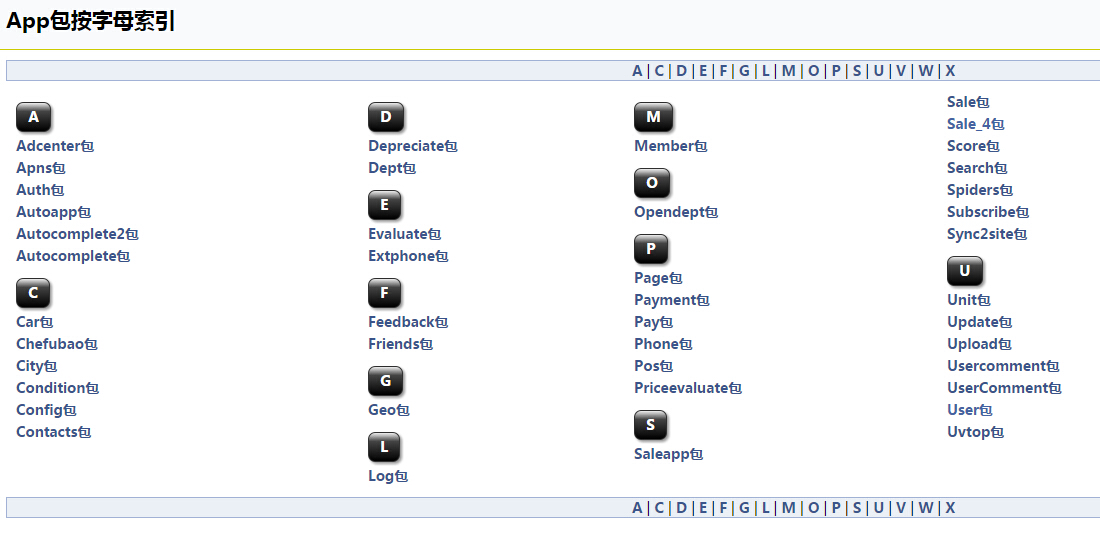1100x538 pixels.
Task: Open the Autocomplete2 package link
Action: click(77, 234)
